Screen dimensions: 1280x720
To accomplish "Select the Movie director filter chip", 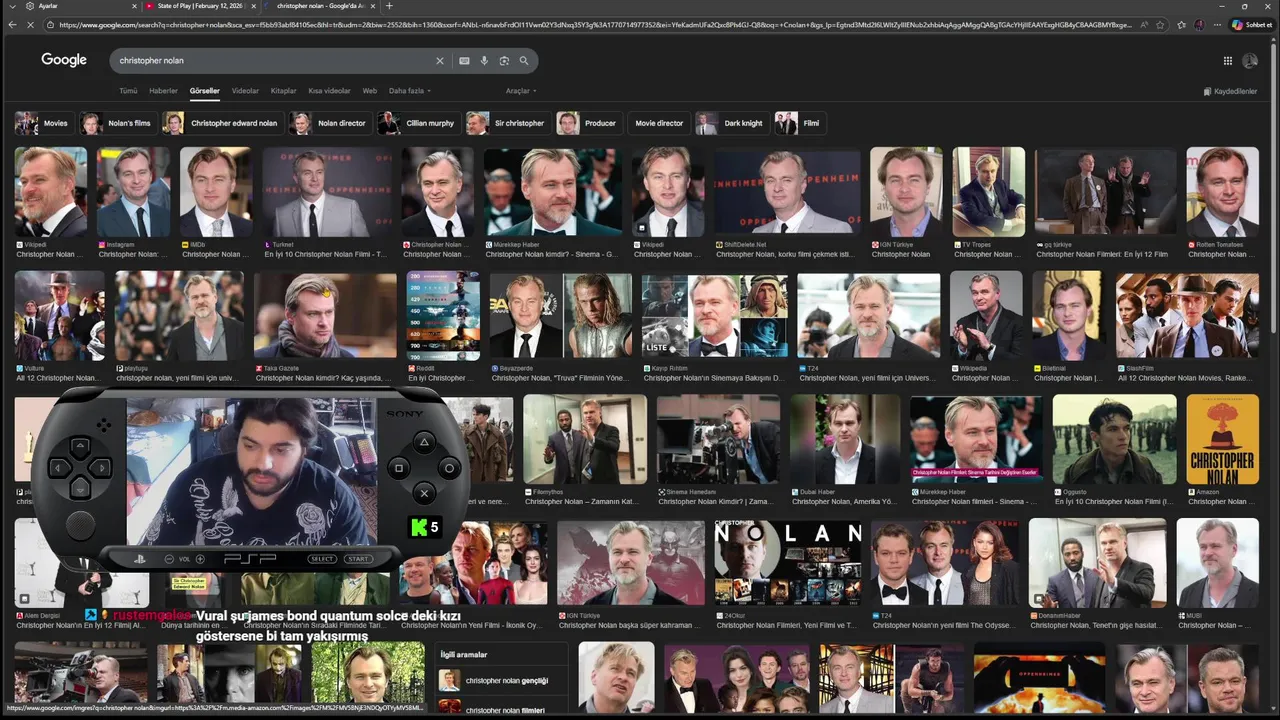I will (x=658, y=123).
